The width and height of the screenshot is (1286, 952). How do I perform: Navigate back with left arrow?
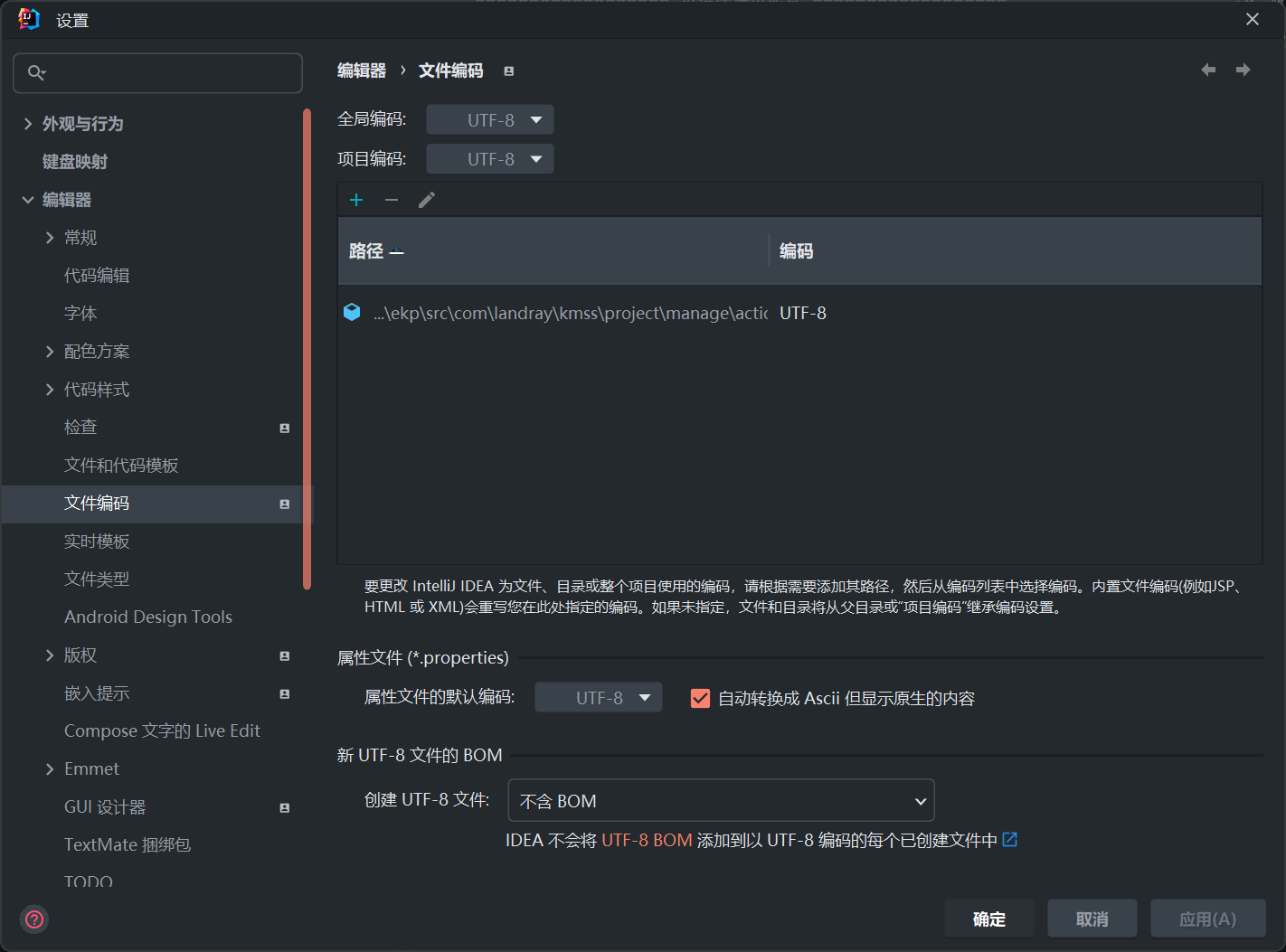[x=1208, y=70]
